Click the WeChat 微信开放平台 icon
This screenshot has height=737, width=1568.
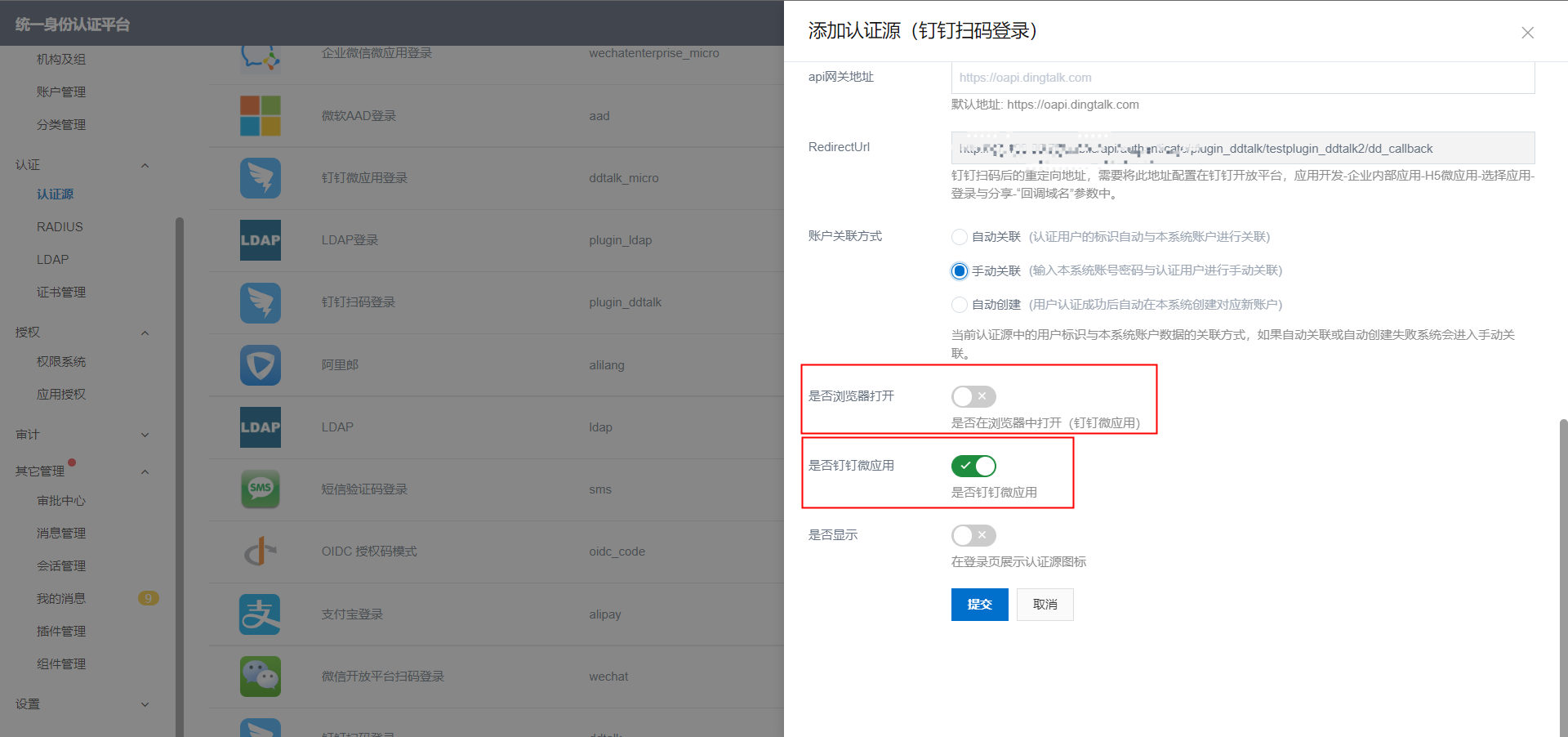[261, 677]
